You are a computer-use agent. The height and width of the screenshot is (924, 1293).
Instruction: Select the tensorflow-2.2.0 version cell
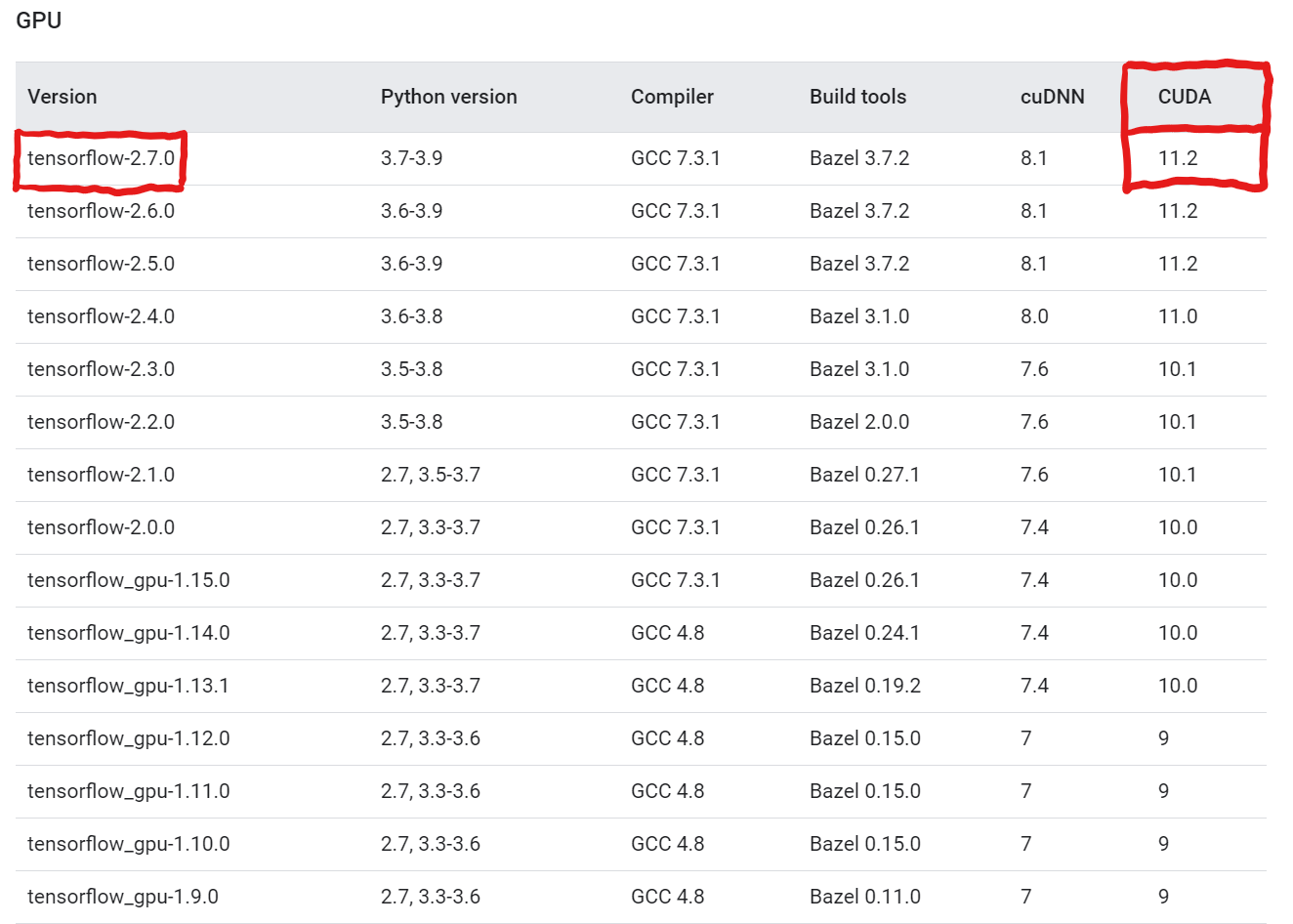102,422
